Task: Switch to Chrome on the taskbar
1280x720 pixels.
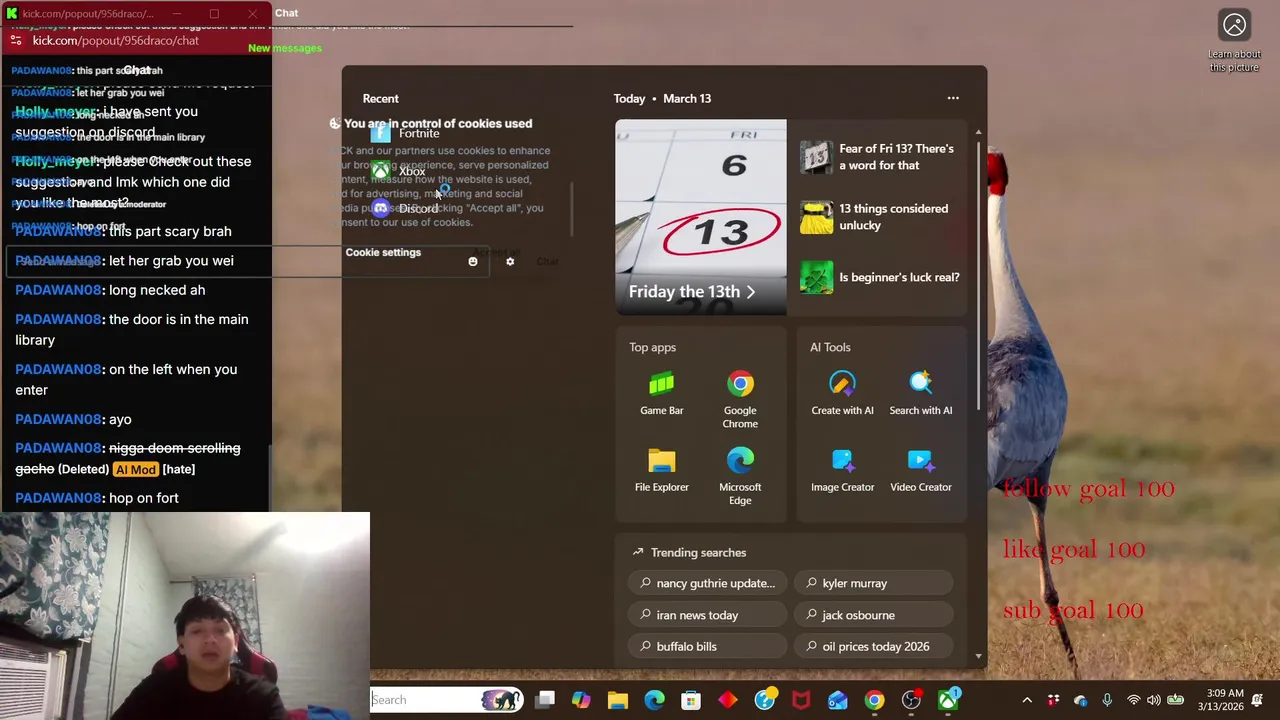Action: [x=875, y=700]
